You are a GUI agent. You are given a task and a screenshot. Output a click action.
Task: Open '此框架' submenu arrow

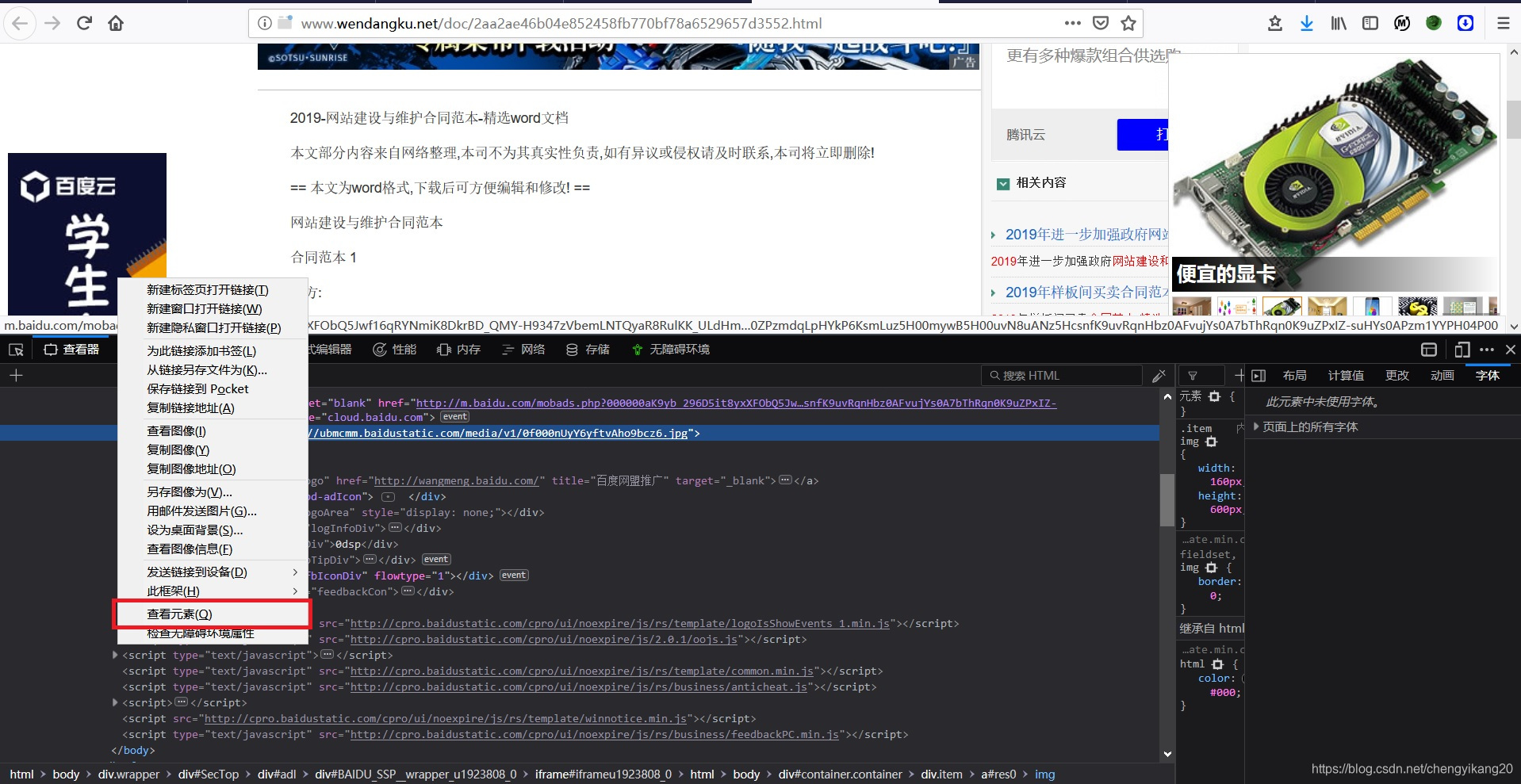pyautogui.click(x=295, y=591)
